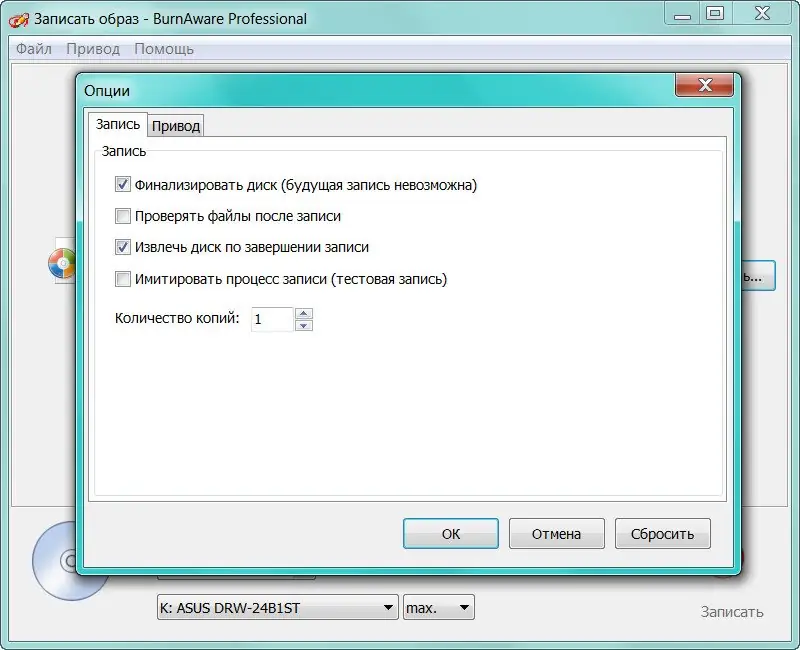Close the BurnAware Professional window

coord(762,14)
